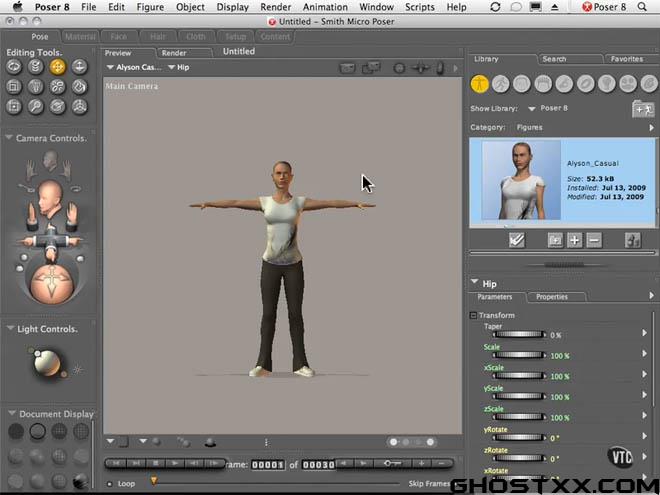The height and width of the screenshot is (495, 660).
Task: Click the Area Render icon in preview toolbar
Action: pyautogui.click(x=371, y=68)
